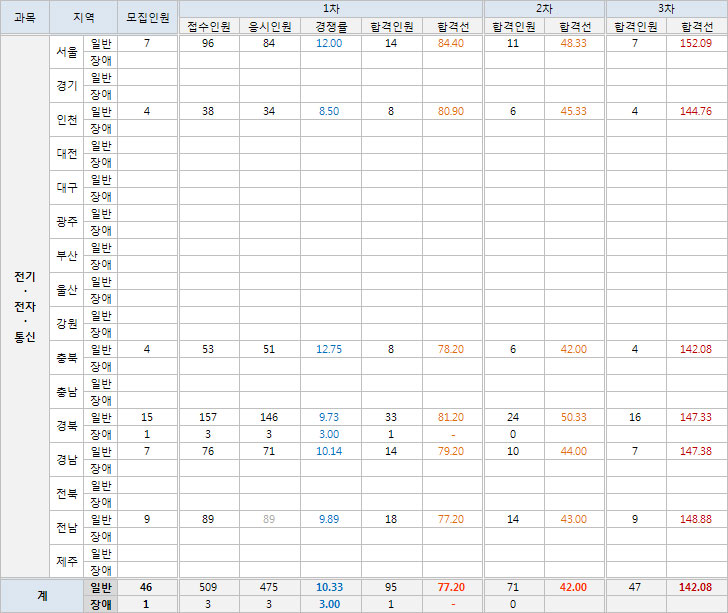
Task: Click 경북 경쟁률 value 9.73
Action: 329,417
